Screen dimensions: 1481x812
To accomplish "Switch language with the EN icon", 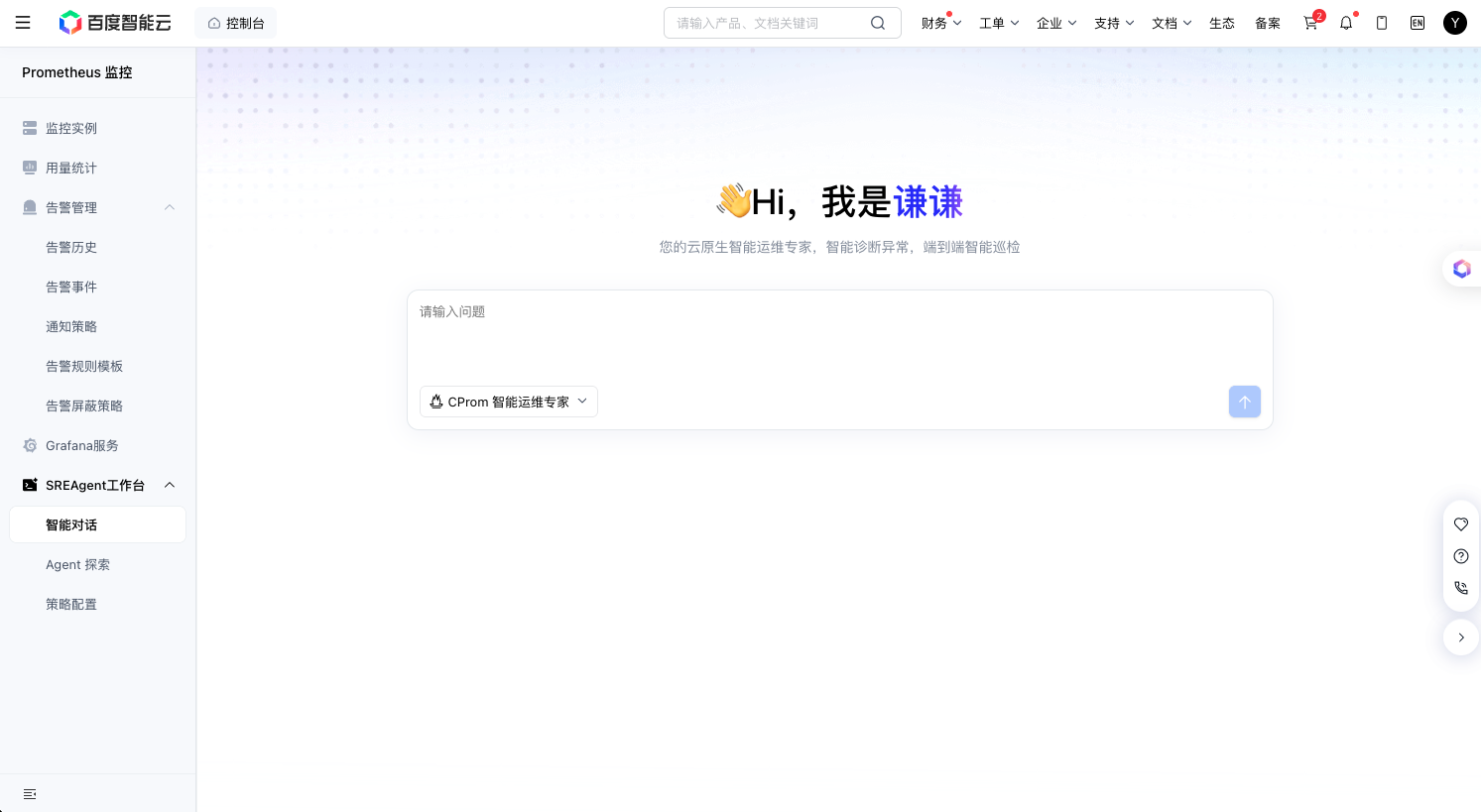I will [1418, 23].
